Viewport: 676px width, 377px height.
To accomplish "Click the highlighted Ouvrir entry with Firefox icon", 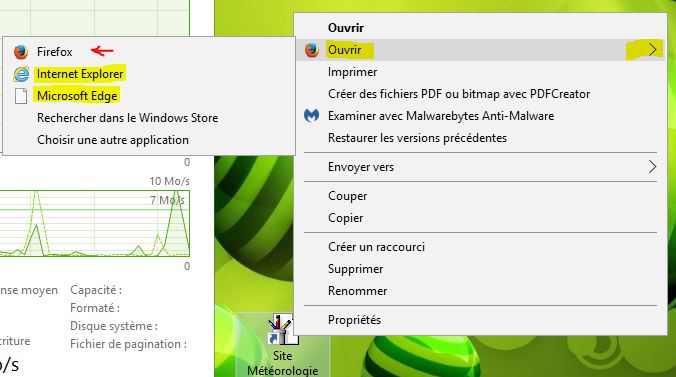I will 481,50.
